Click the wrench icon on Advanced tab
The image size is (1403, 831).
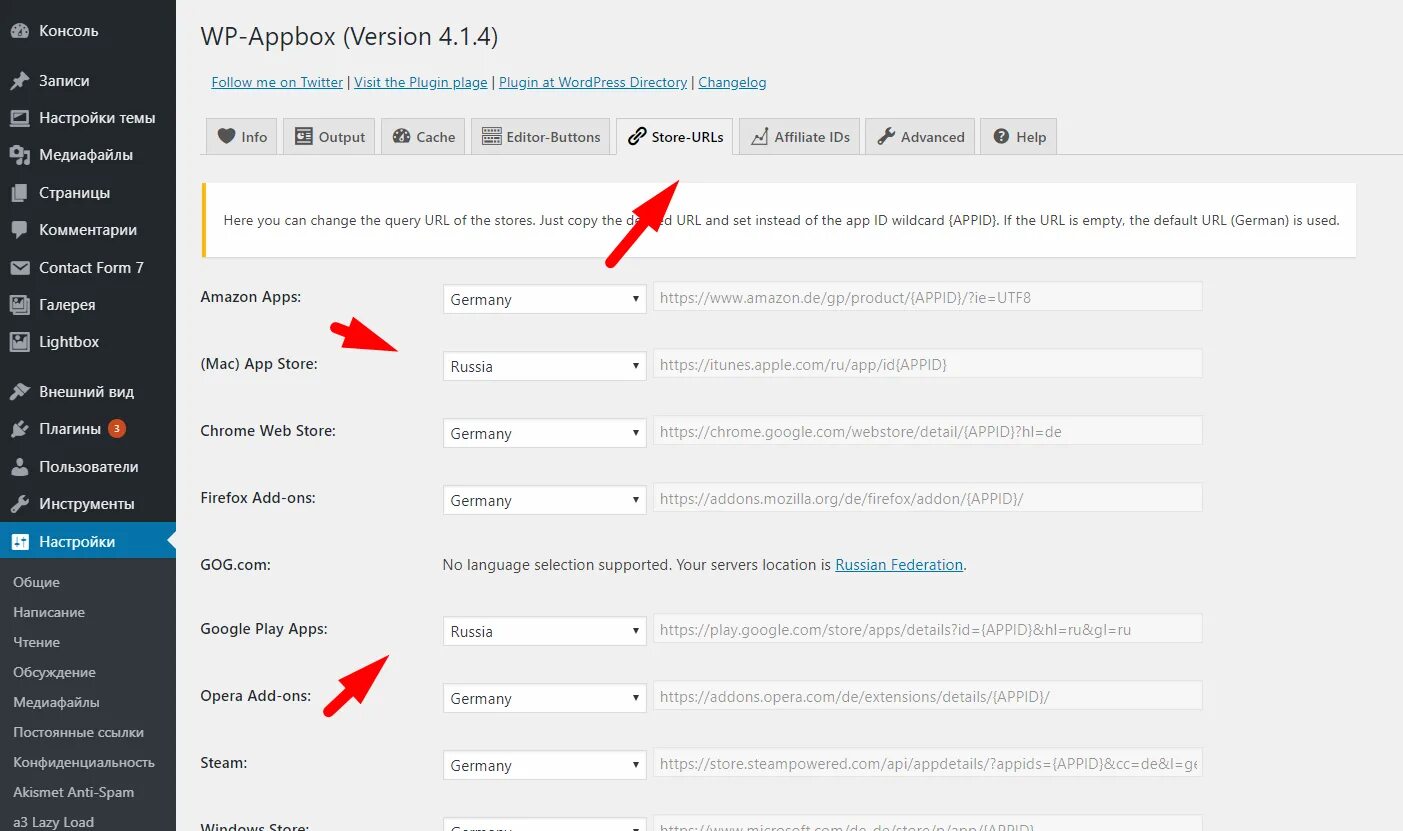pos(886,137)
